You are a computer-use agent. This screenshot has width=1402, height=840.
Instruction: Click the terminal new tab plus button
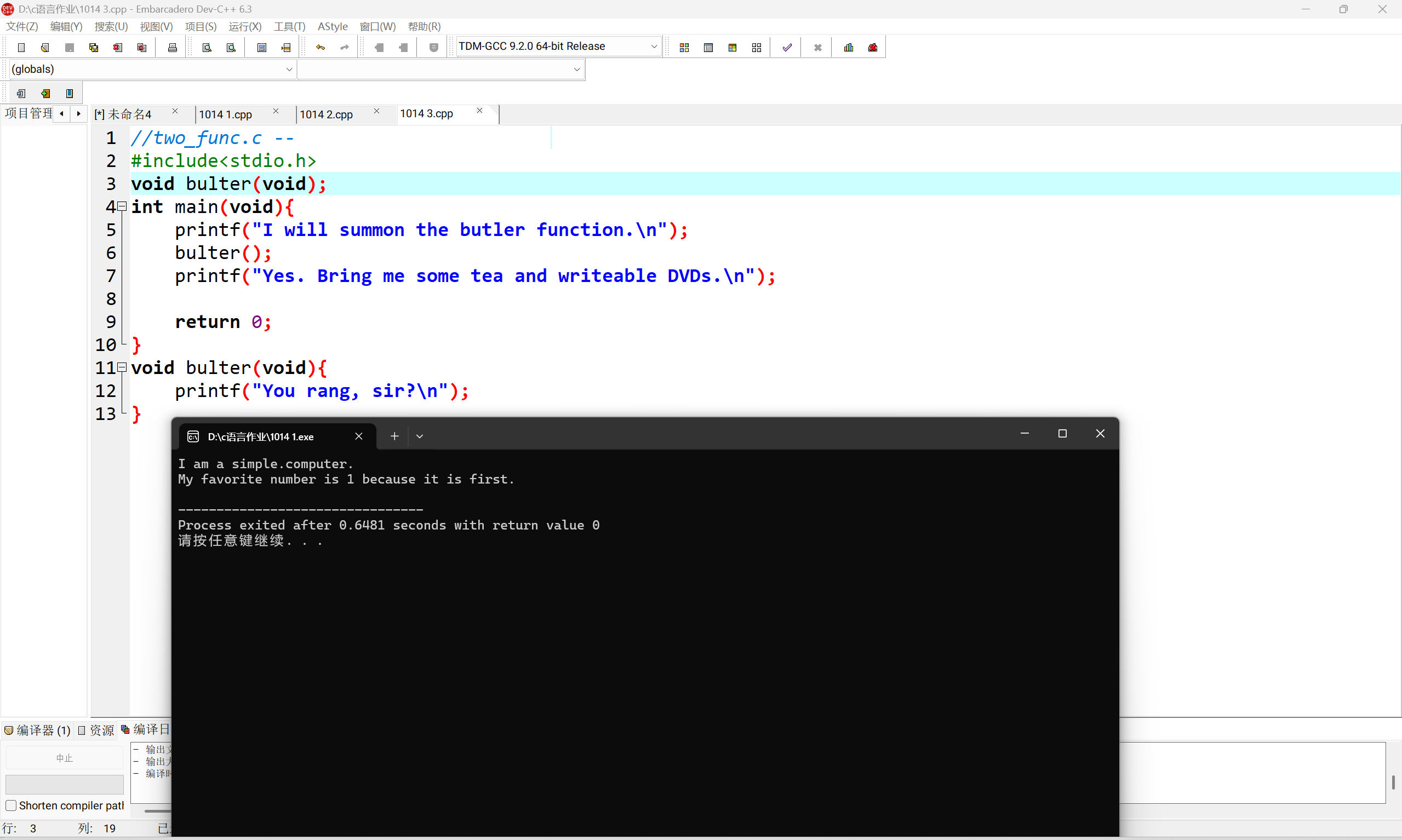tap(394, 436)
